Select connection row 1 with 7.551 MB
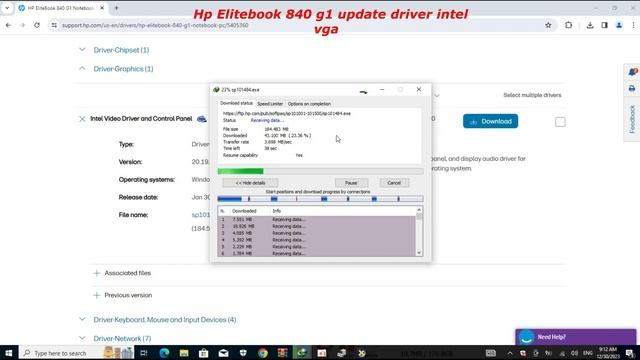 pos(317,219)
